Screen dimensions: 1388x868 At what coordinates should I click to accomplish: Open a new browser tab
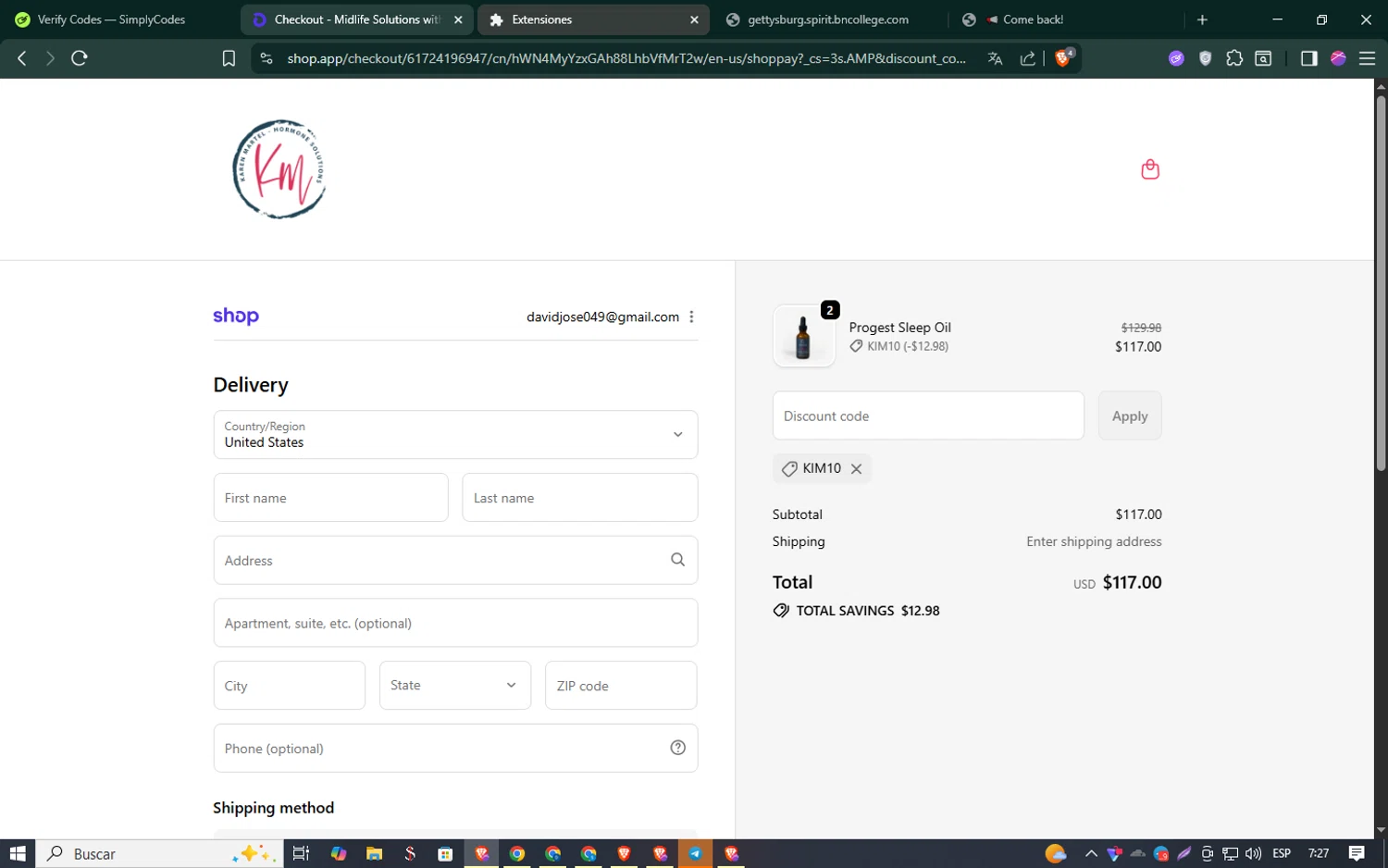click(1202, 19)
